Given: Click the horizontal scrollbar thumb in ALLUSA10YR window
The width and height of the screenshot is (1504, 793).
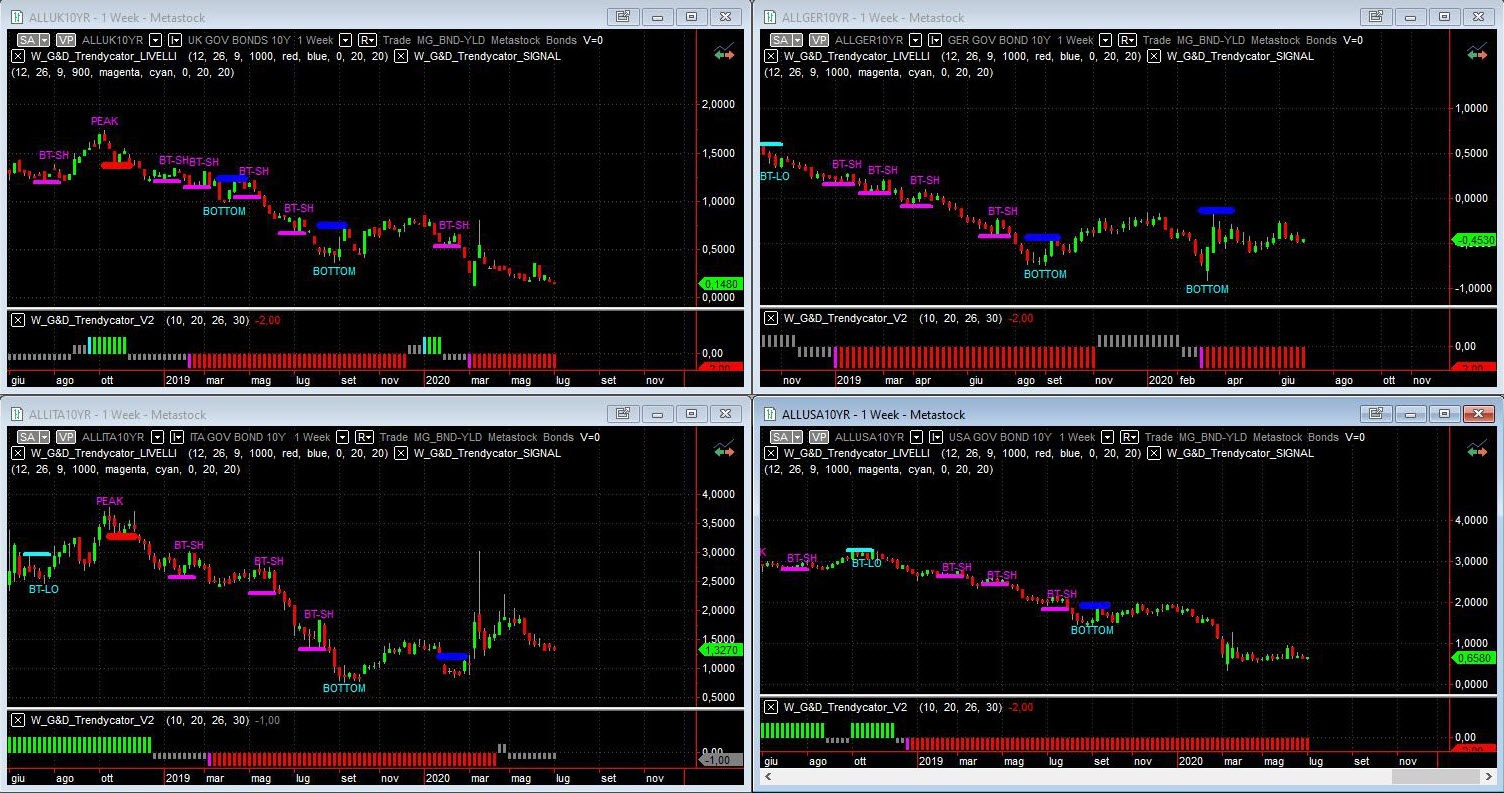Looking at the screenshot, I should coord(1420,777).
